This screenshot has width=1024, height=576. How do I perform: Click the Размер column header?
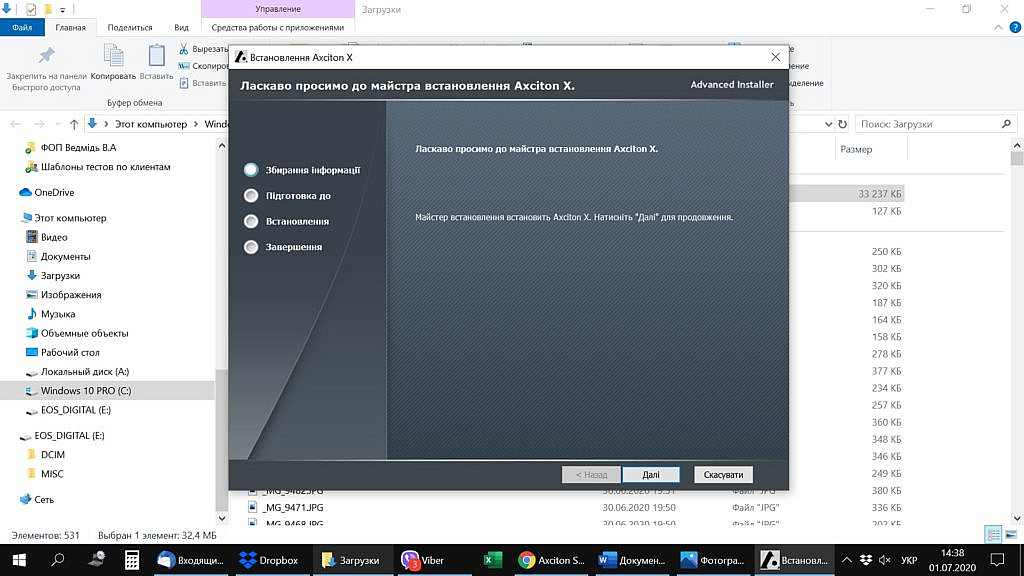[x=856, y=150]
